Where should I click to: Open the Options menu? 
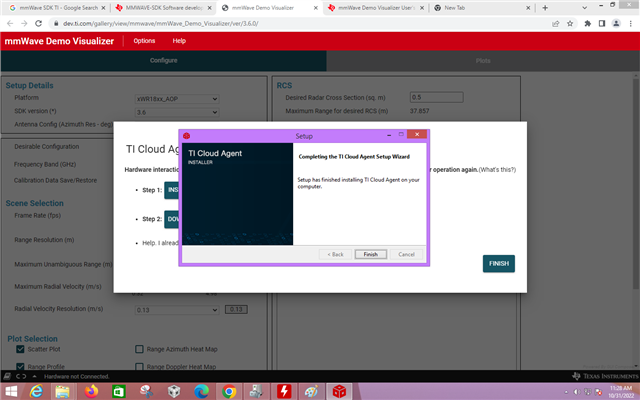click(144, 41)
